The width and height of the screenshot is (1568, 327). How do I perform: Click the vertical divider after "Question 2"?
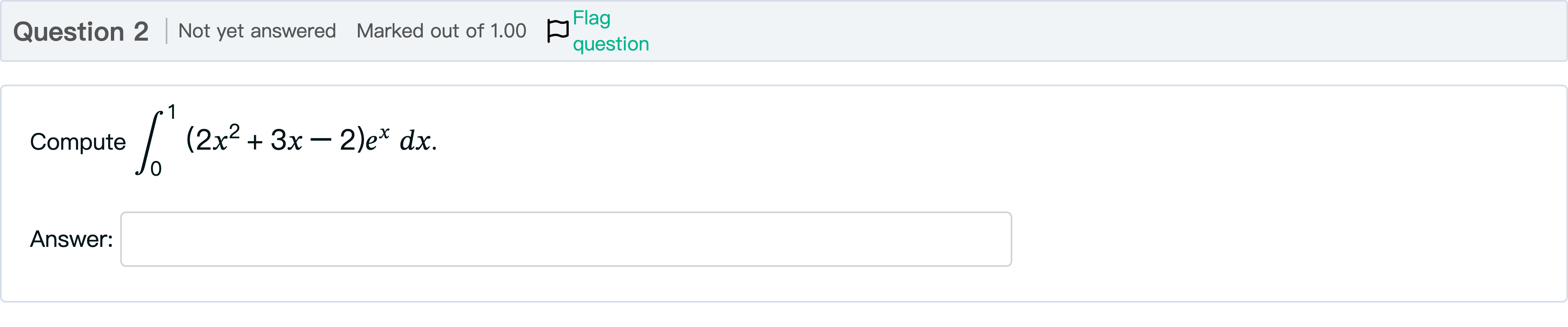166,31
